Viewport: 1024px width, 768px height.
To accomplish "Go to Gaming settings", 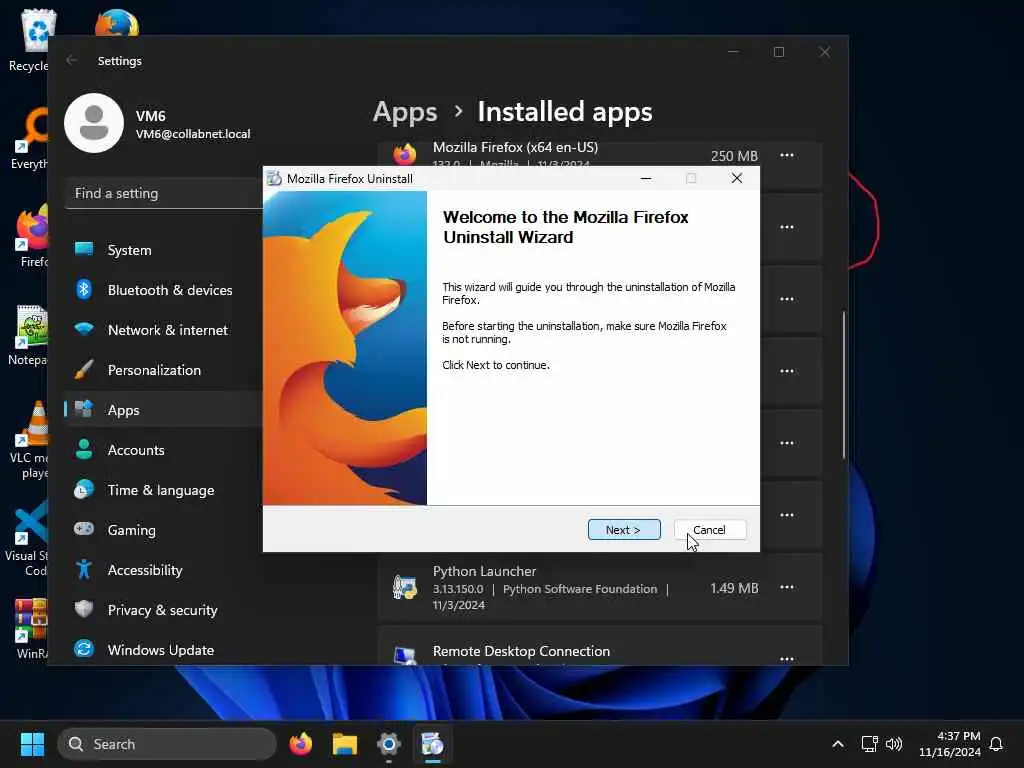I will (163, 530).
